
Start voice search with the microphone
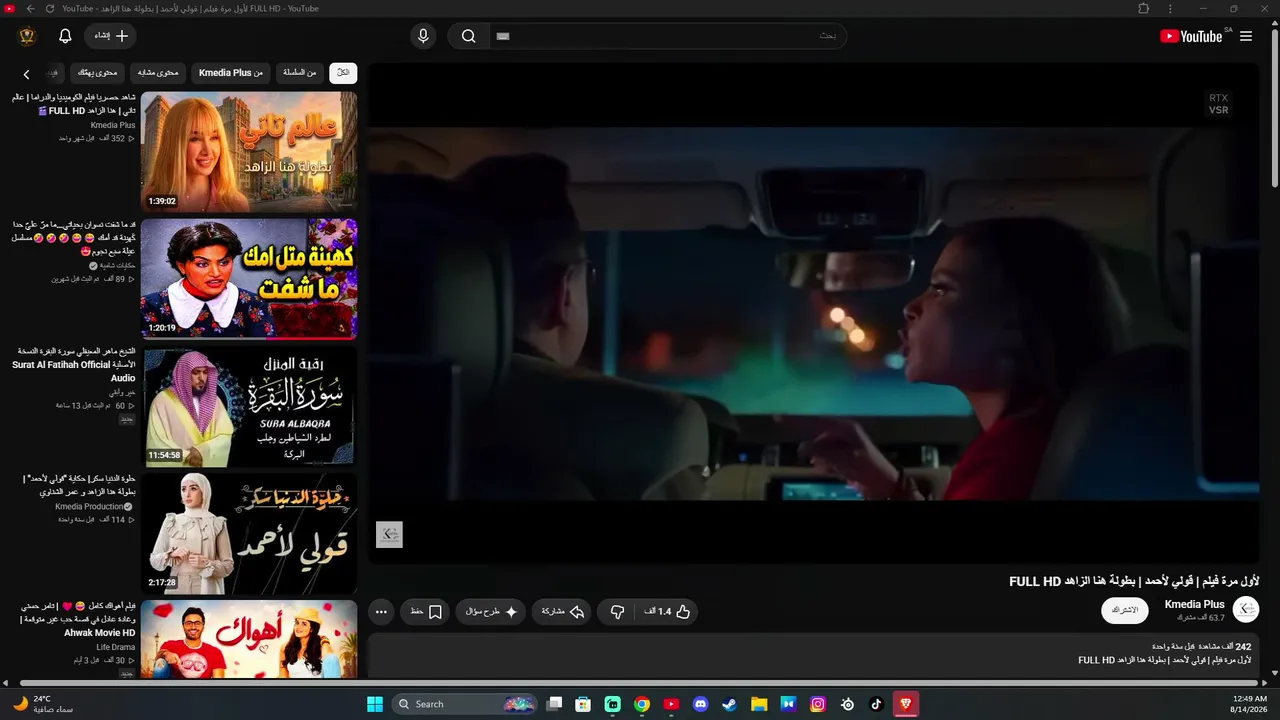point(423,36)
